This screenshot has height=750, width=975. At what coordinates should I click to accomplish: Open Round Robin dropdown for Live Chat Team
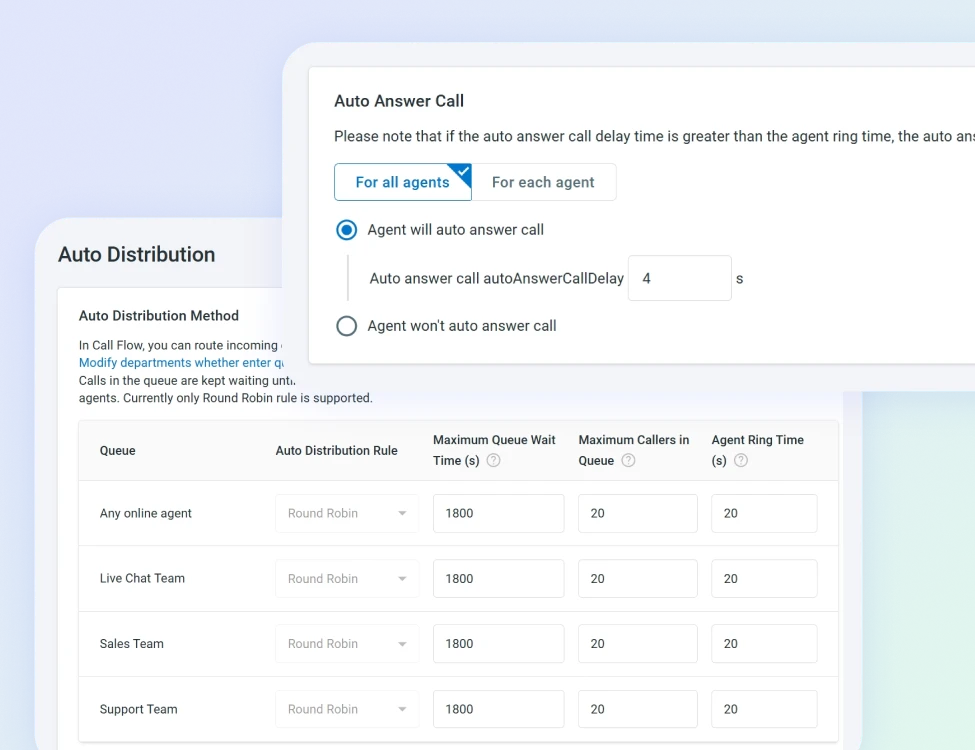click(x=347, y=579)
